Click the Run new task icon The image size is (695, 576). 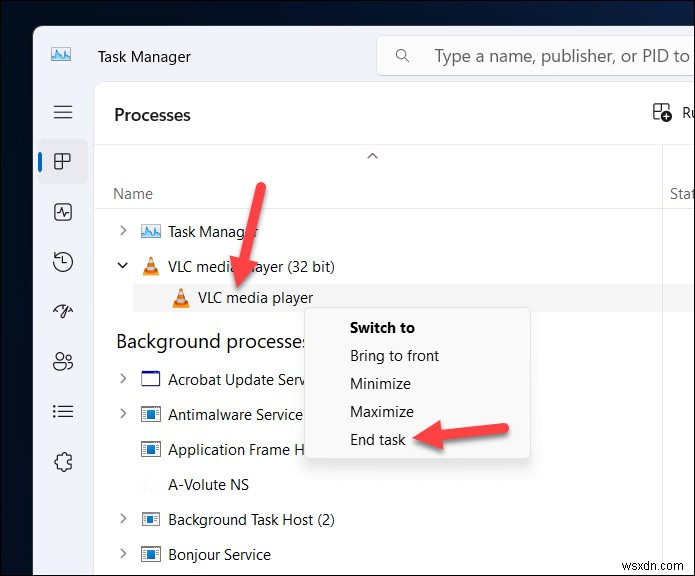pyautogui.click(x=662, y=112)
